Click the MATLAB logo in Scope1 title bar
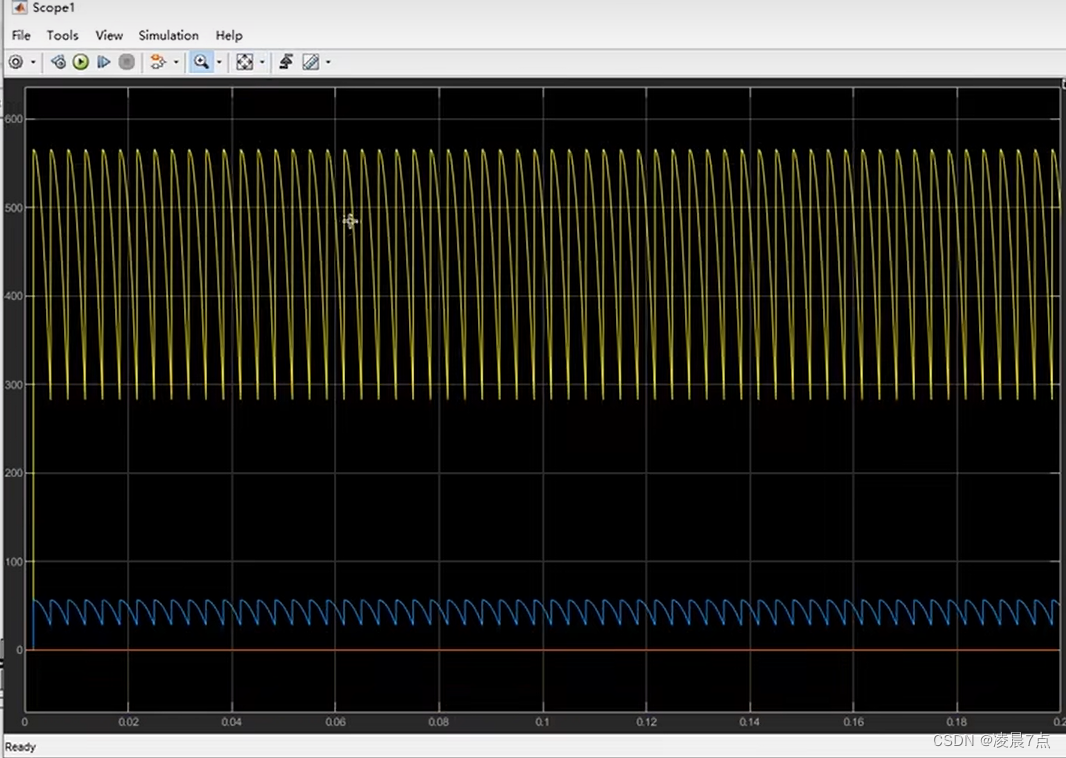This screenshot has height=758, width=1066. [20, 7]
